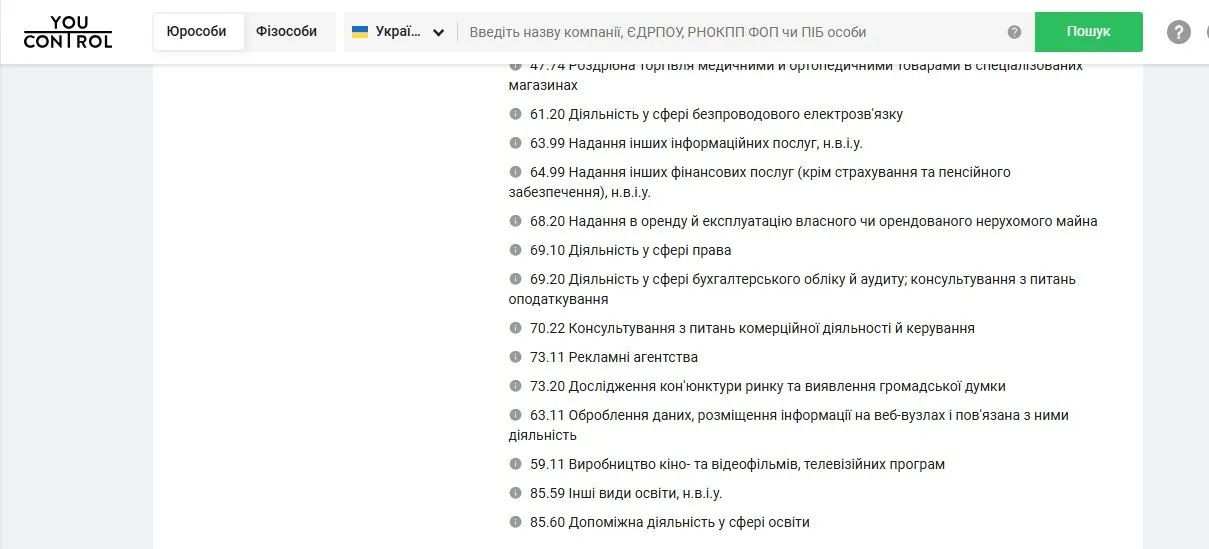Open the YouControl logo home link
This screenshot has width=1209, height=549.
click(68, 32)
